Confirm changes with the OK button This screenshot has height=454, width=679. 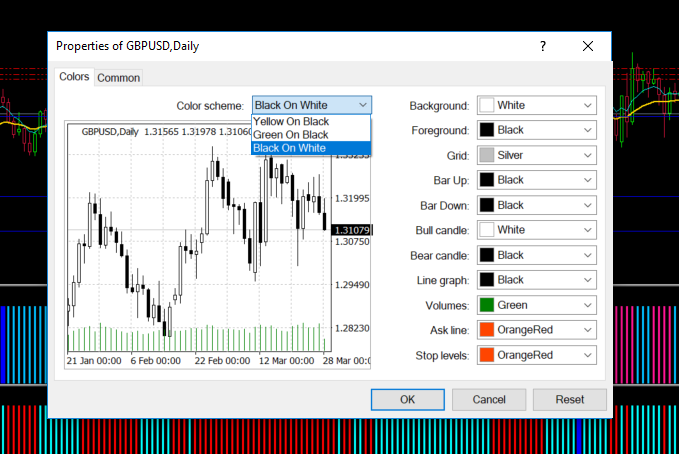tap(407, 399)
